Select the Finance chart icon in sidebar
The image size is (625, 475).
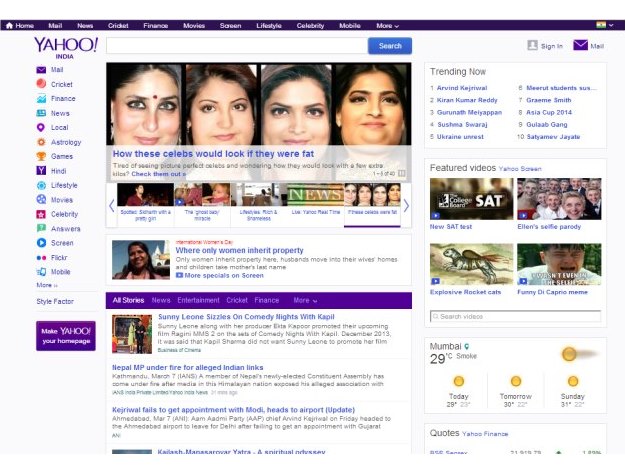point(41,98)
